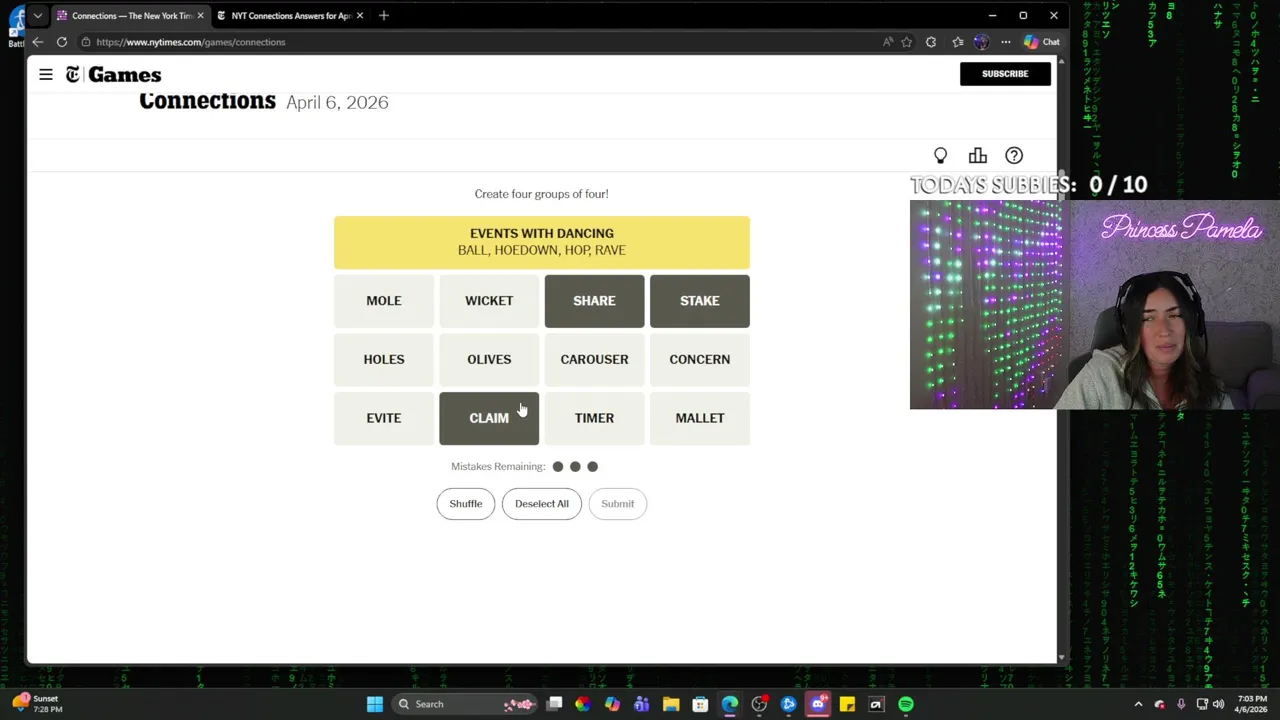Image resolution: width=1280 pixels, height=720 pixels.
Task: Click the Games logo link
Action: 125,75
